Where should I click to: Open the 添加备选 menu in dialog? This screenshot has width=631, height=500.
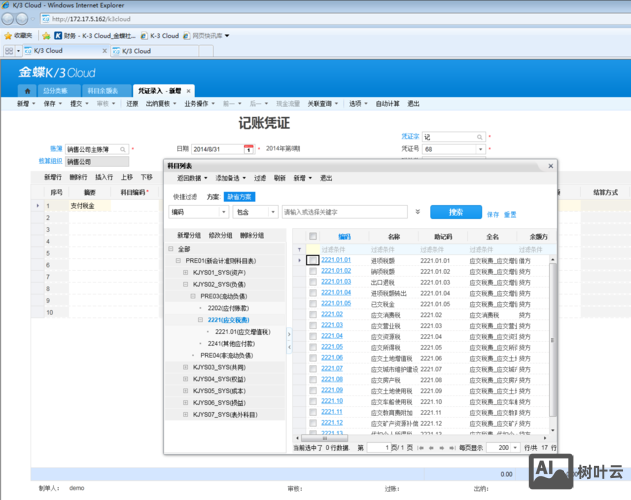pos(230,178)
